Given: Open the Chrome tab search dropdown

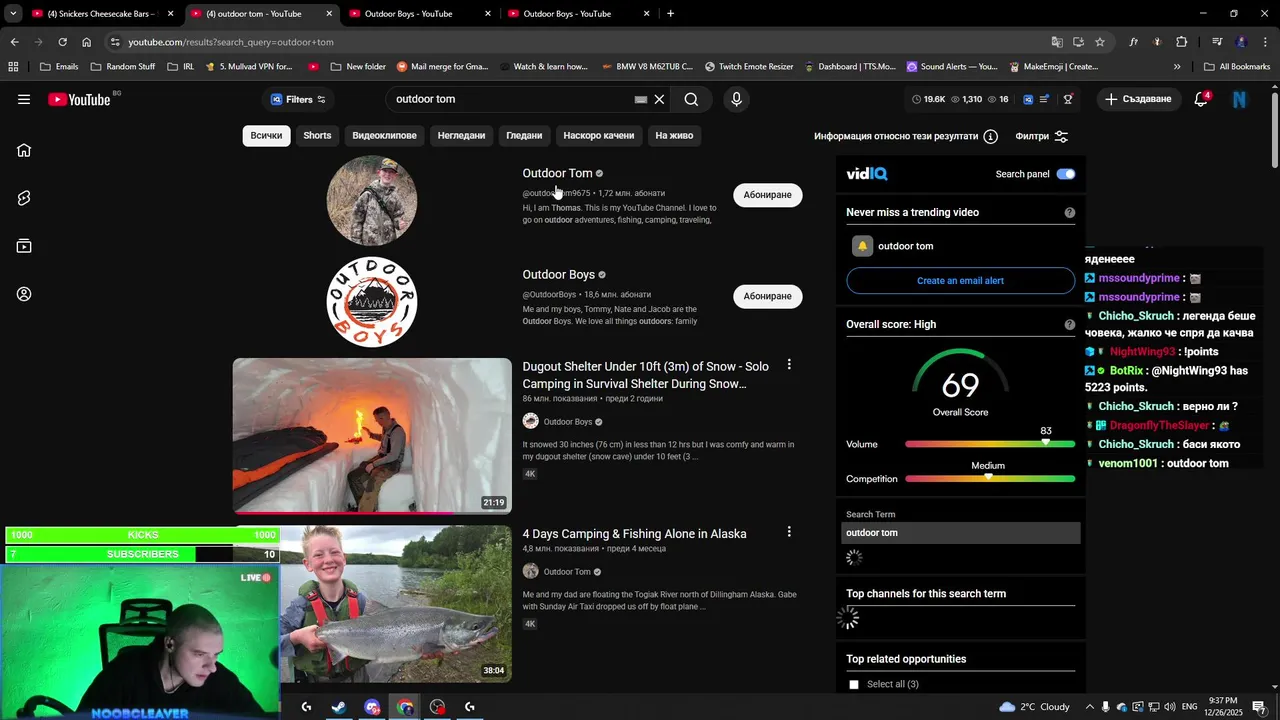Looking at the screenshot, I should 13,14.
